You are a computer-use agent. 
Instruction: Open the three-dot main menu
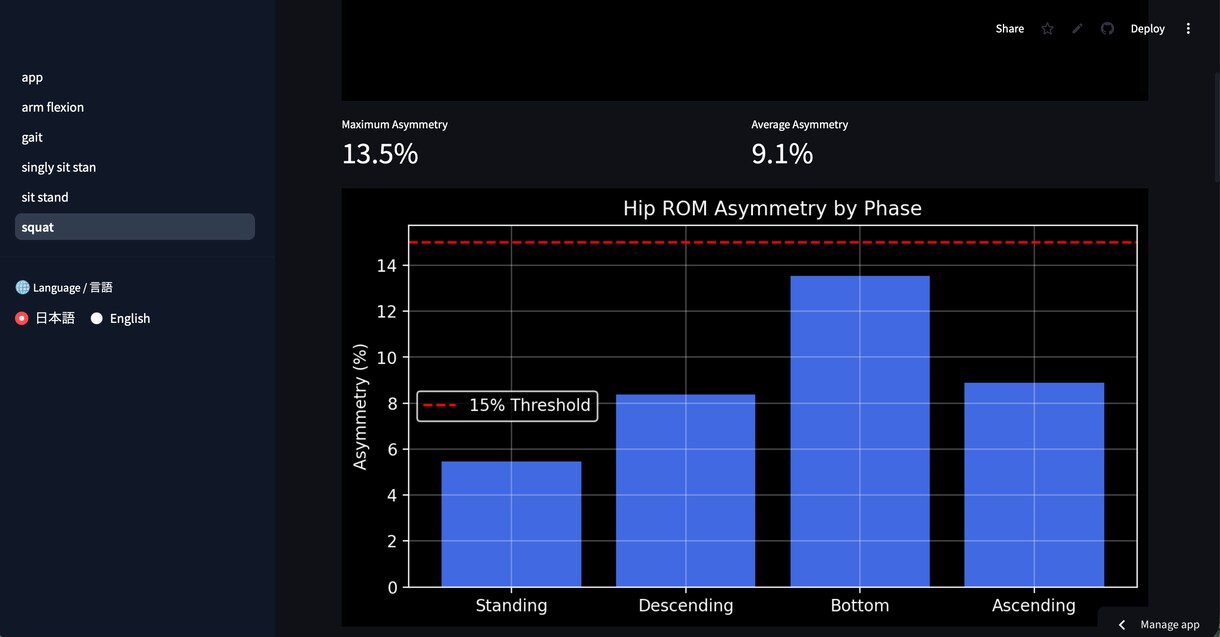pyautogui.click(x=1188, y=29)
